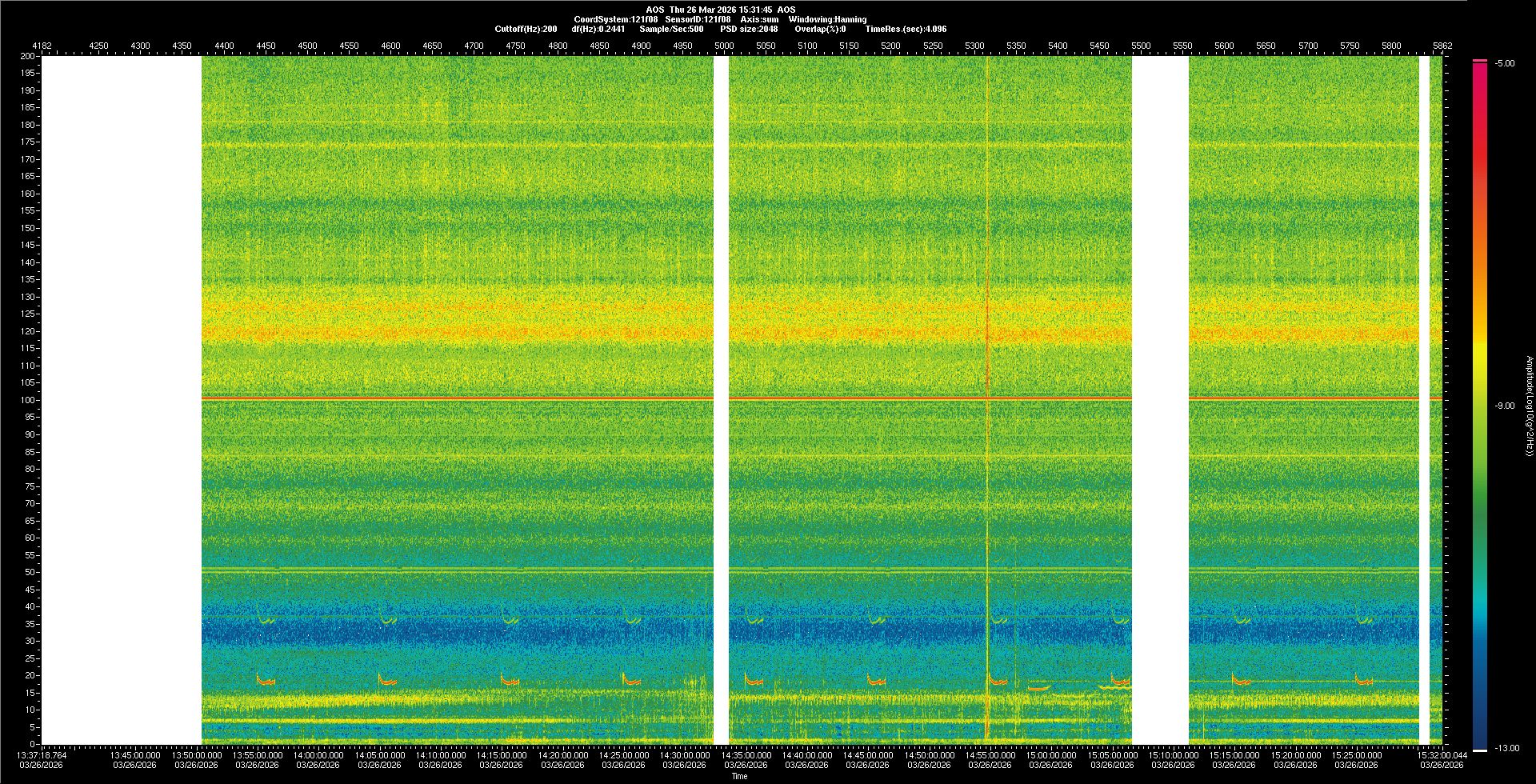Click the -5.00 label on the colorbar

click(1505, 64)
